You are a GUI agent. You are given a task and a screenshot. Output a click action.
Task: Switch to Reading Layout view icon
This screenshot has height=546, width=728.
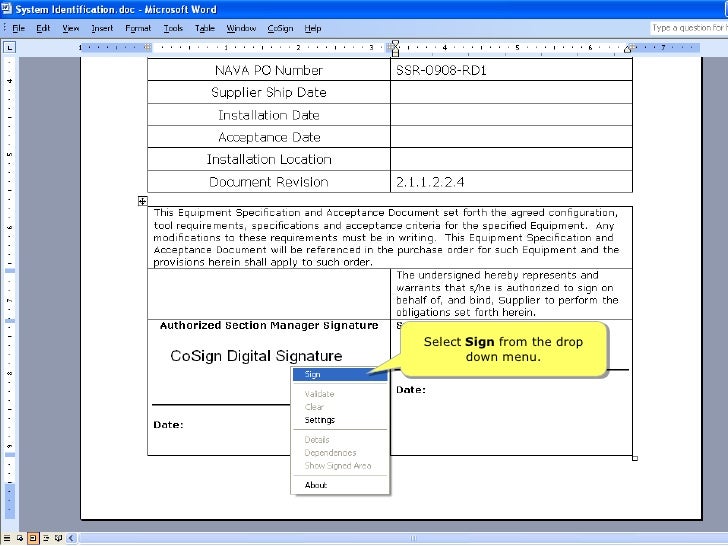coord(58,538)
